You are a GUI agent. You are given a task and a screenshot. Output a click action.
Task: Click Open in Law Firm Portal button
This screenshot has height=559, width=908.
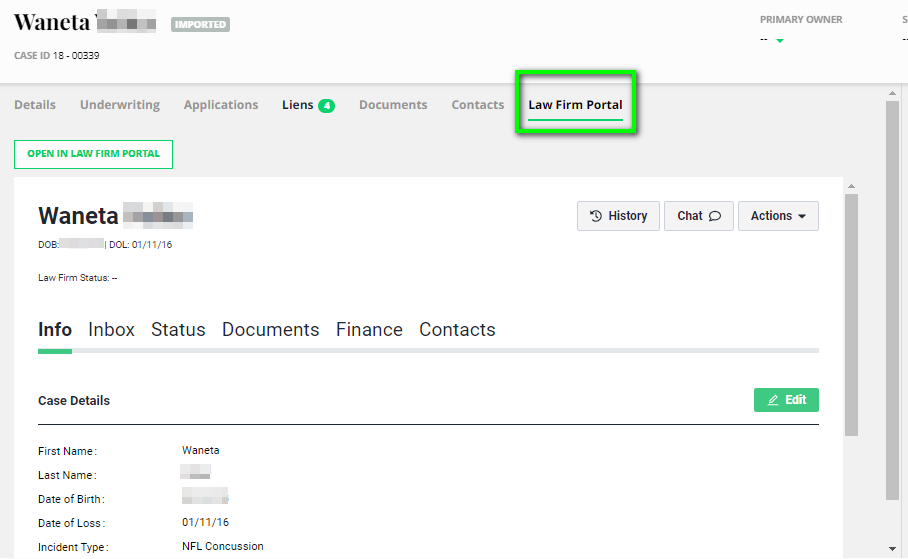93,154
